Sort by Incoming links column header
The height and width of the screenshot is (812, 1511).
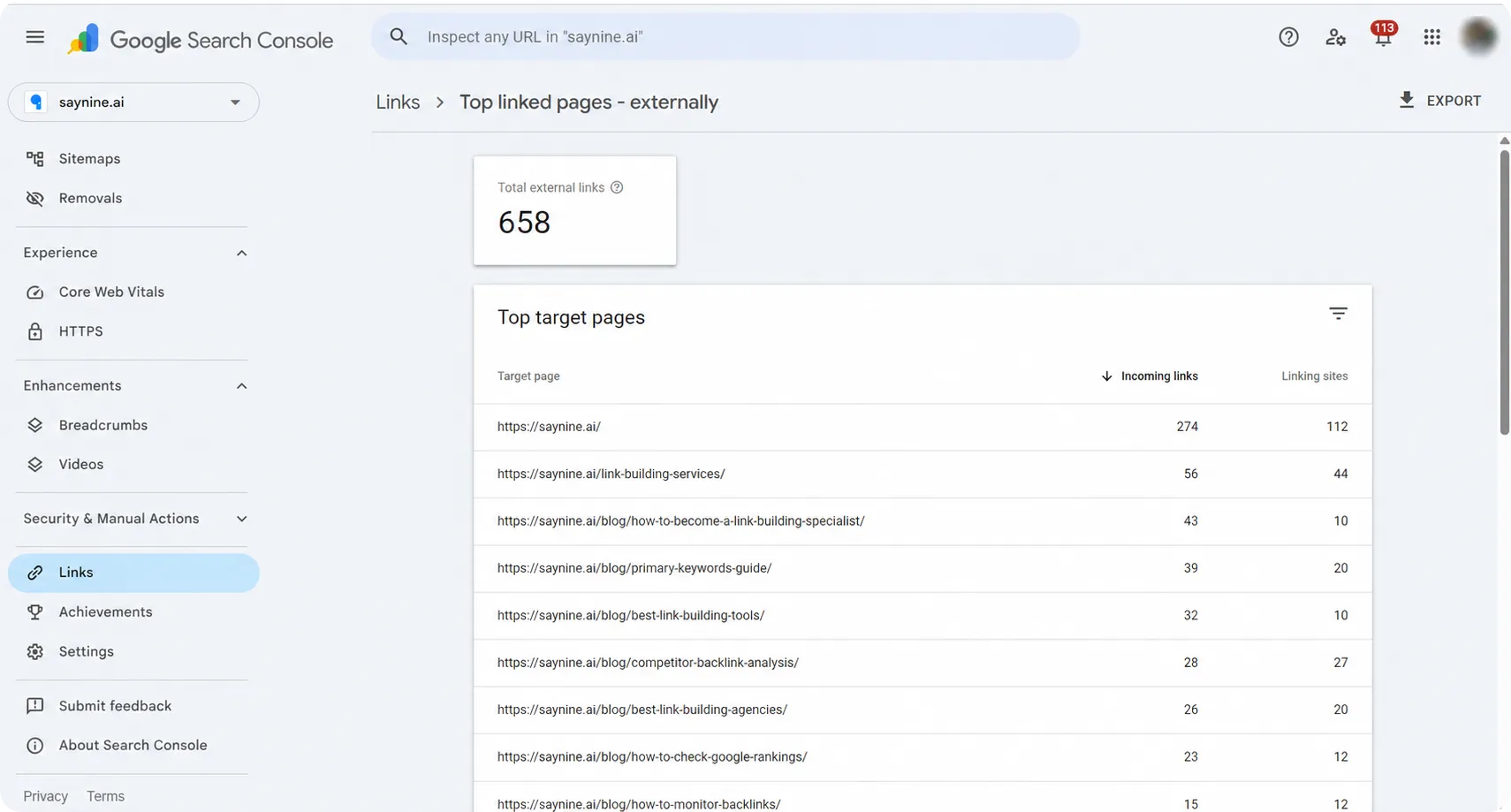1158,376
